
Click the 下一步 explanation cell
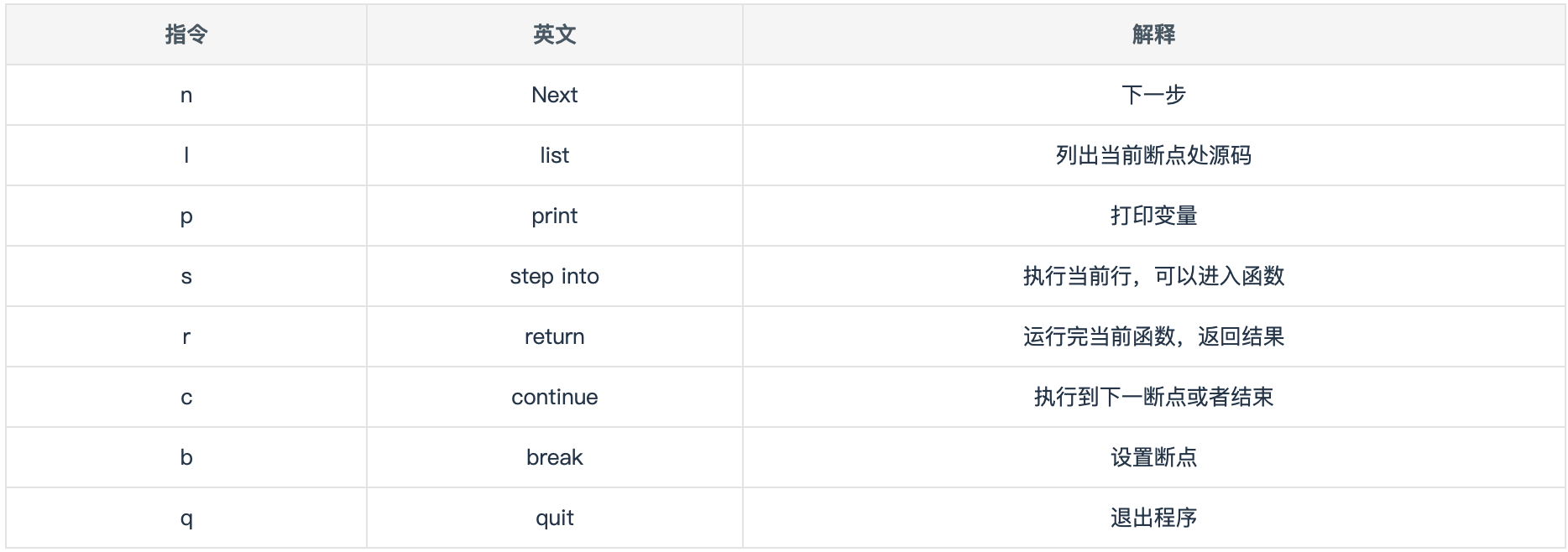point(1153,95)
